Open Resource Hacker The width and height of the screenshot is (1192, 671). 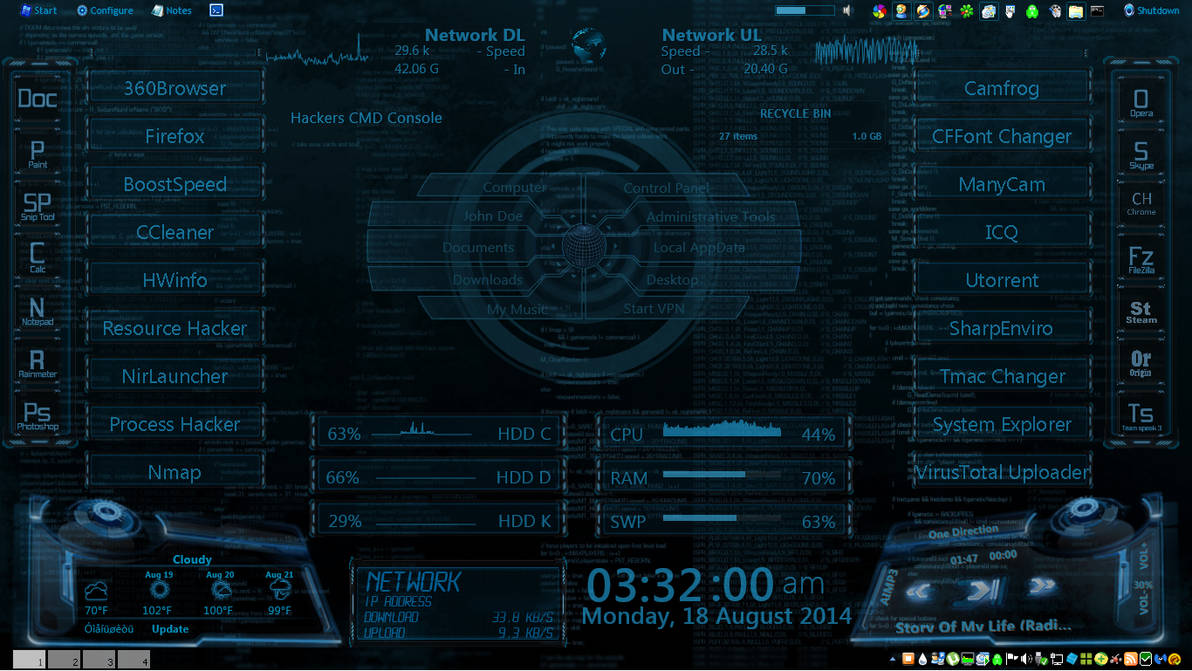(x=175, y=328)
